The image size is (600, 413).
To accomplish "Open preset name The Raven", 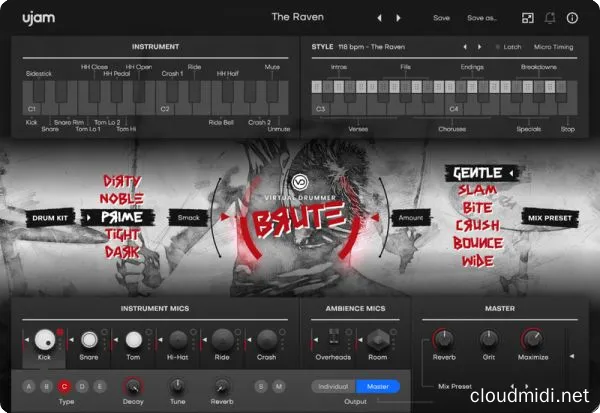I will tap(298, 17).
